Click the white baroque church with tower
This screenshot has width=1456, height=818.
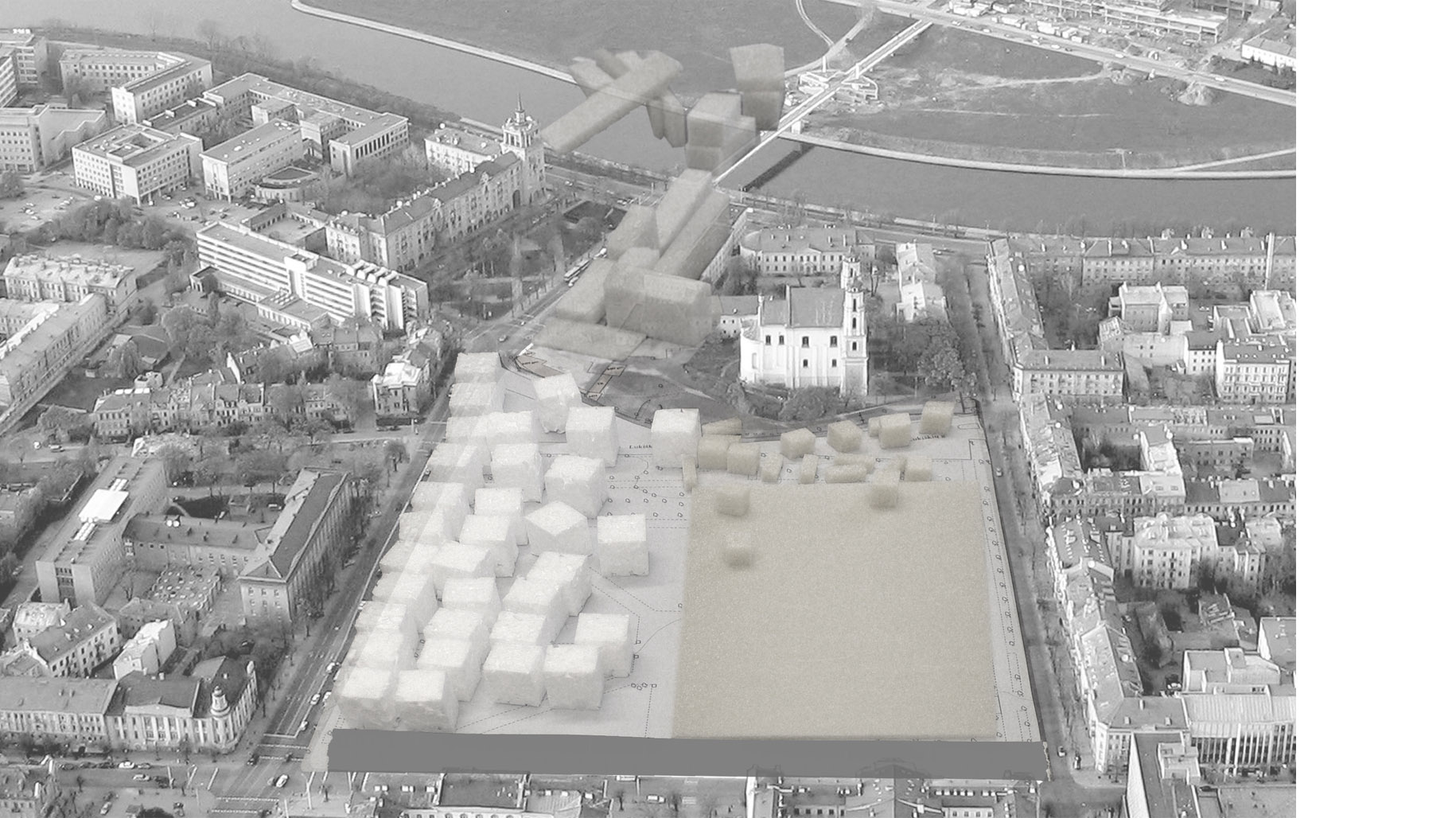[804, 334]
